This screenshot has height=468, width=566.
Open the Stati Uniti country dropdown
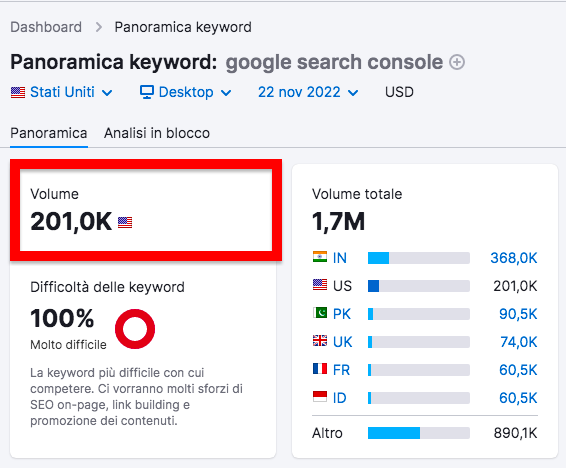coord(61,92)
